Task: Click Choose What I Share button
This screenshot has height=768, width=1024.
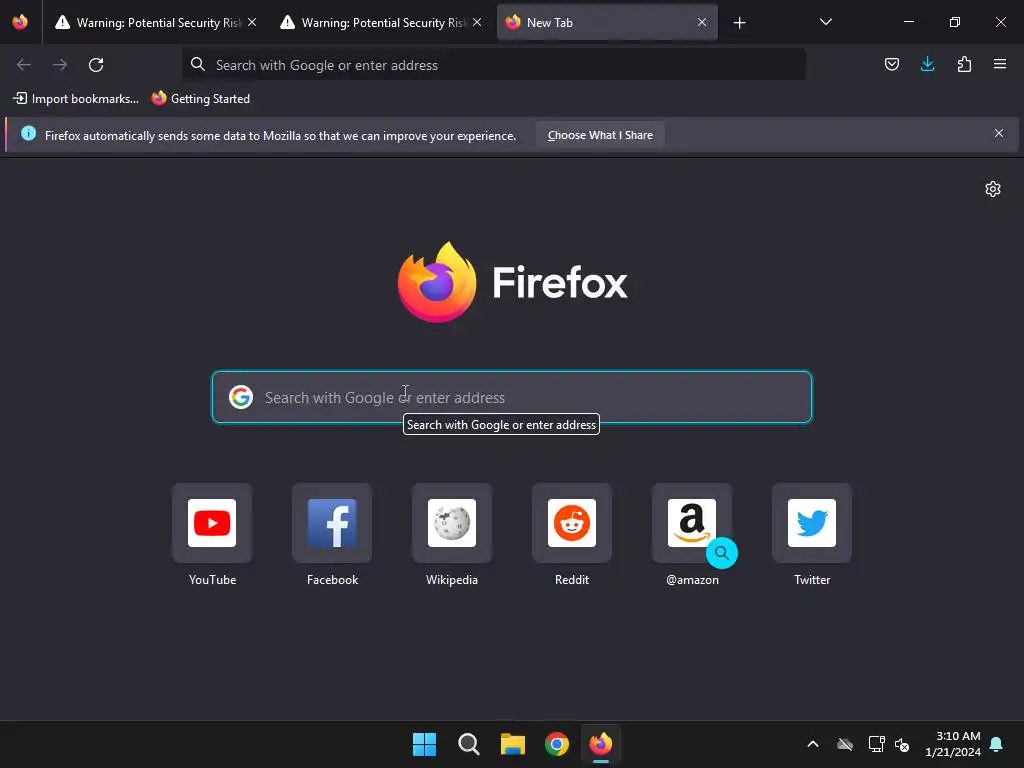Action: tap(600, 135)
